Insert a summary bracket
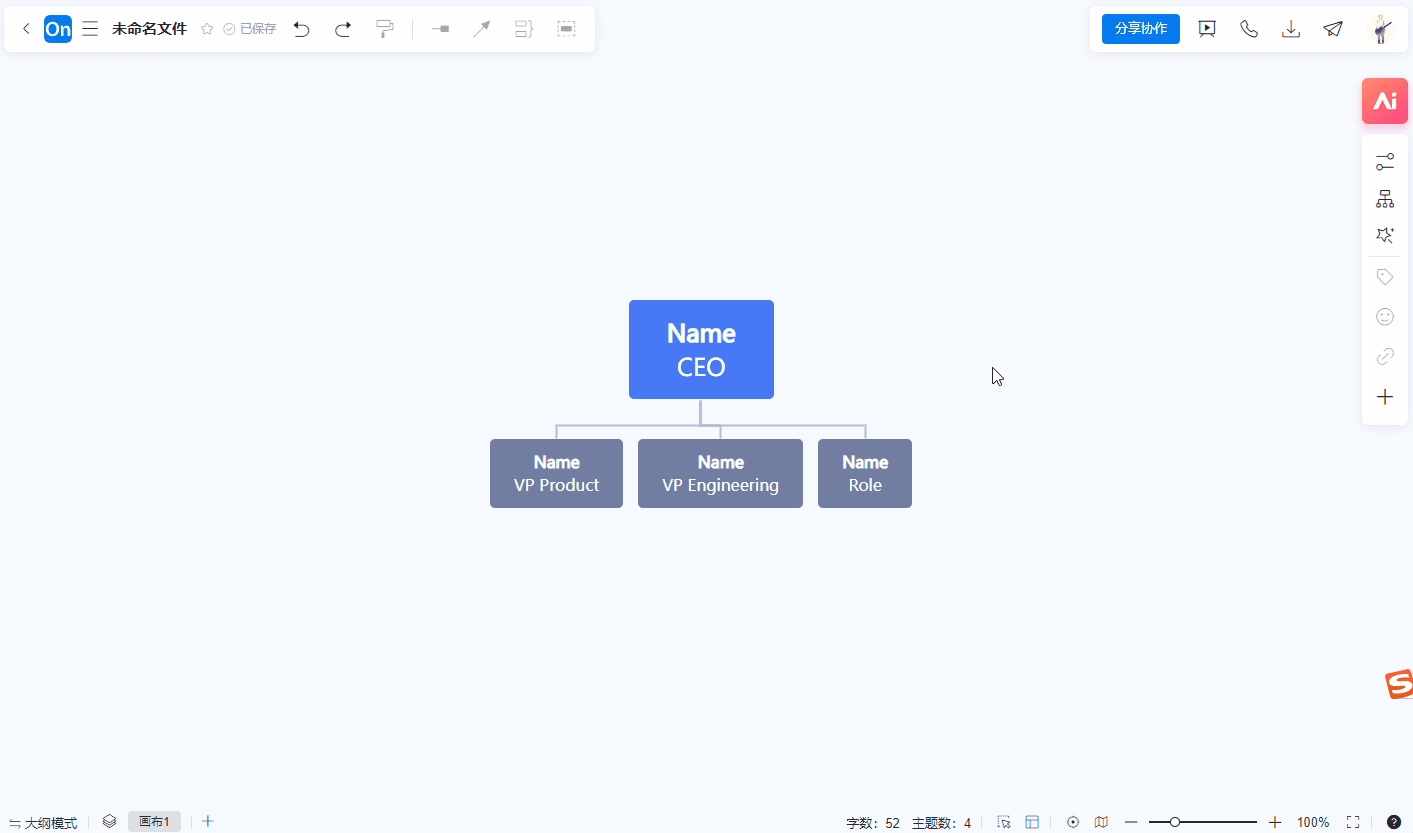Viewport: 1413px width, 833px height. point(524,29)
